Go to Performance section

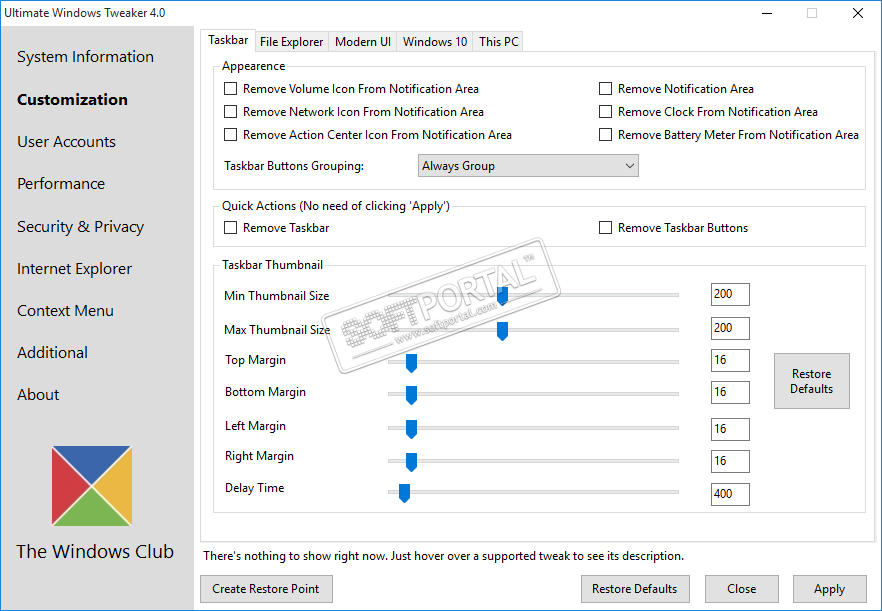coord(61,184)
